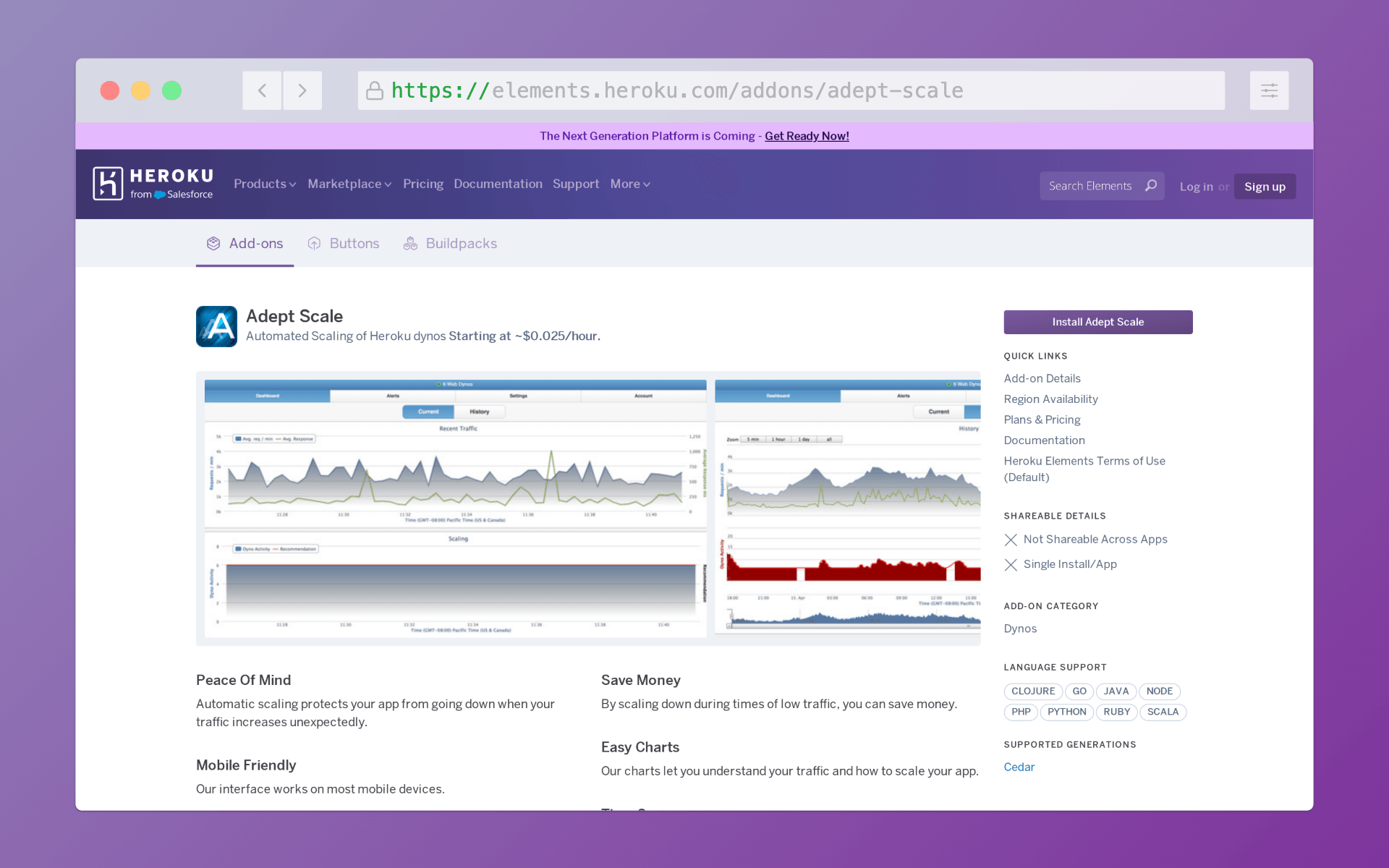Open the Pricing menu item

[x=422, y=184]
